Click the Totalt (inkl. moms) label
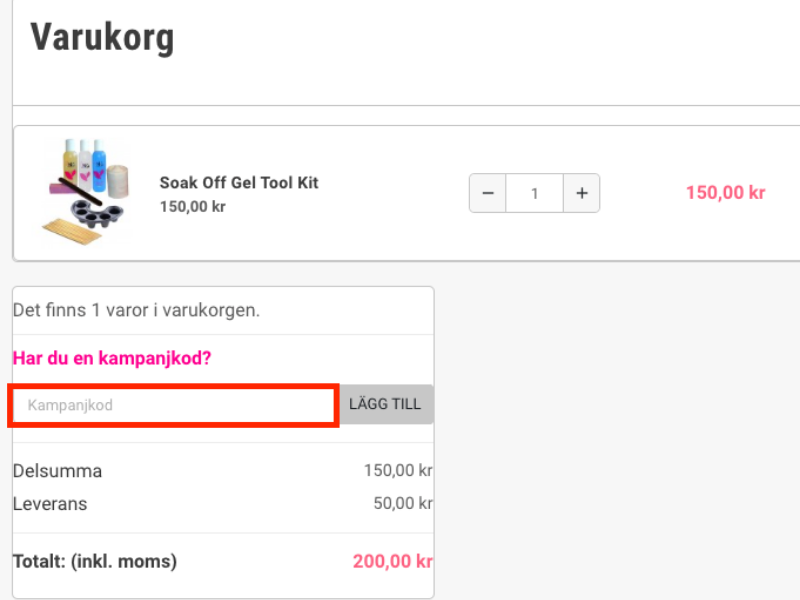800x600 pixels. pyautogui.click(x=95, y=561)
